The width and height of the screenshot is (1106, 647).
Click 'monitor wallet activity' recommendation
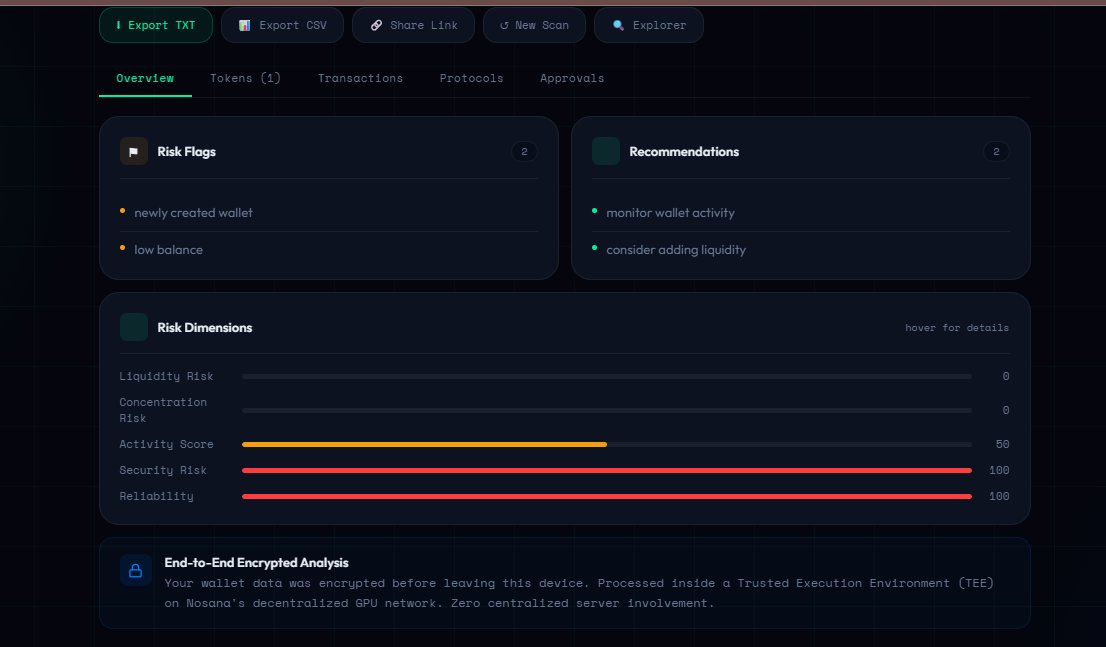pos(671,213)
